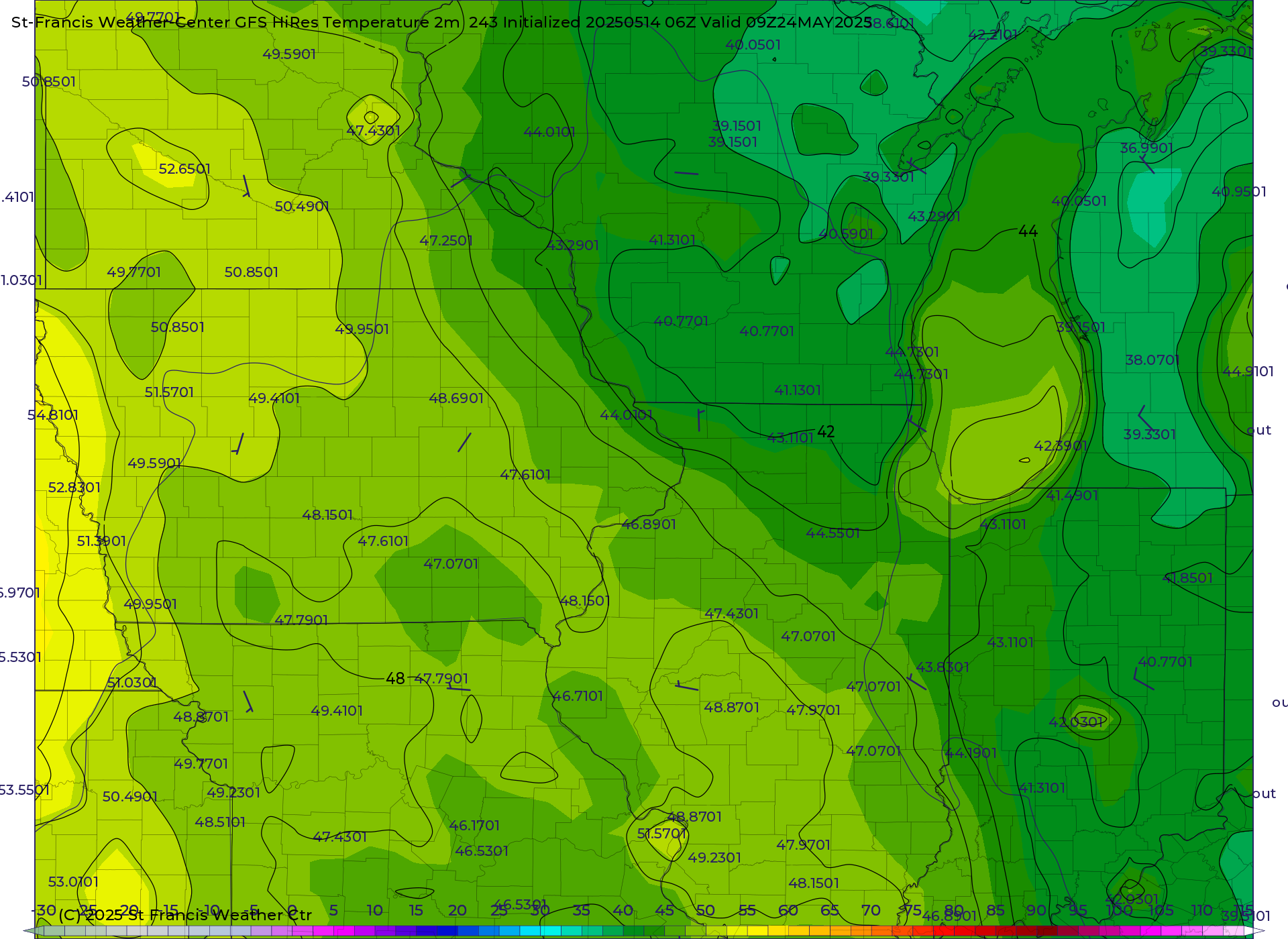Click the temperature value 46.1701

474,826
